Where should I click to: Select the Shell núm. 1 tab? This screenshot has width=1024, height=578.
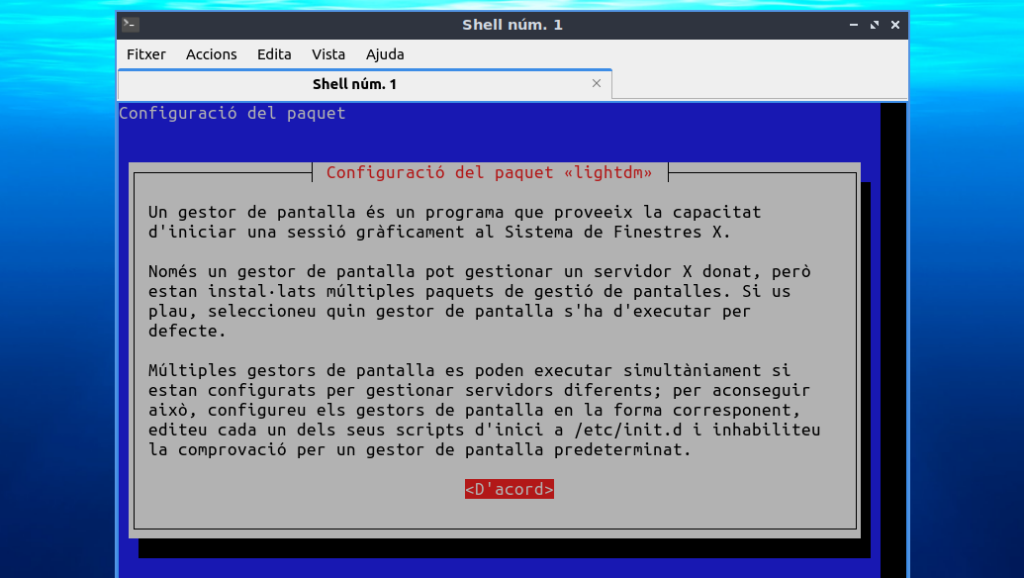pos(354,84)
